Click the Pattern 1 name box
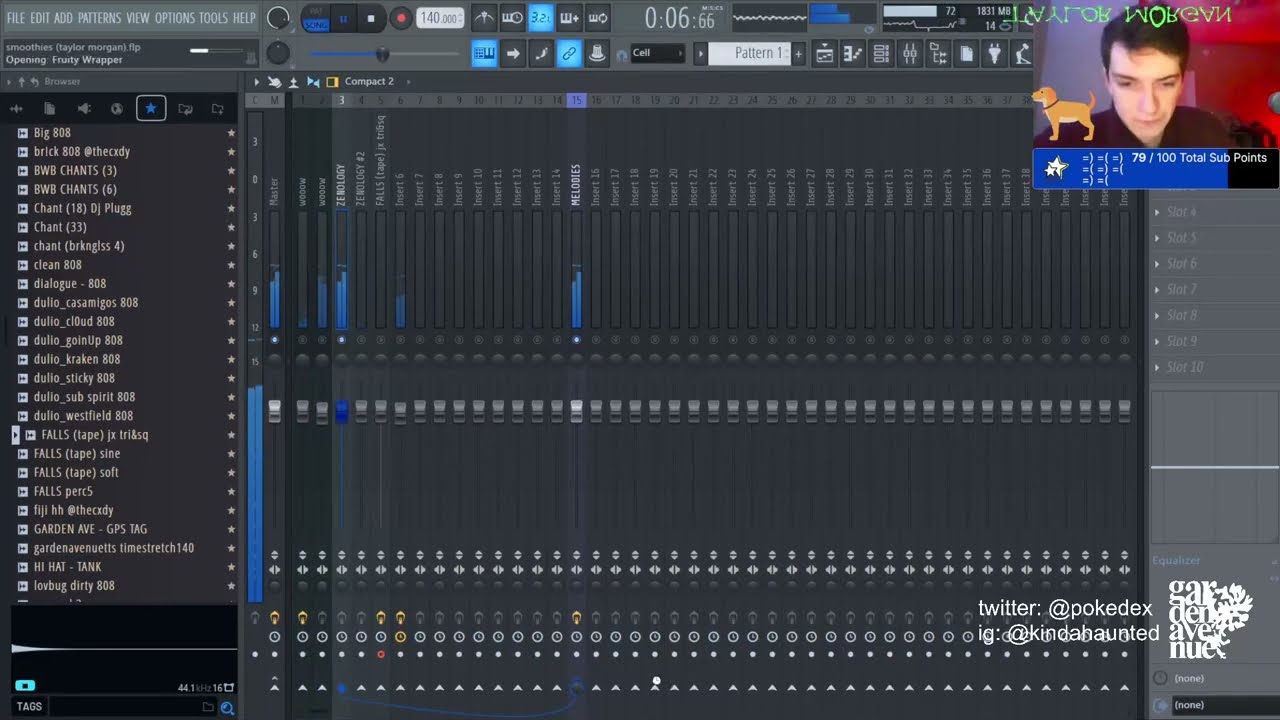Viewport: 1280px width, 720px height. tap(749, 54)
